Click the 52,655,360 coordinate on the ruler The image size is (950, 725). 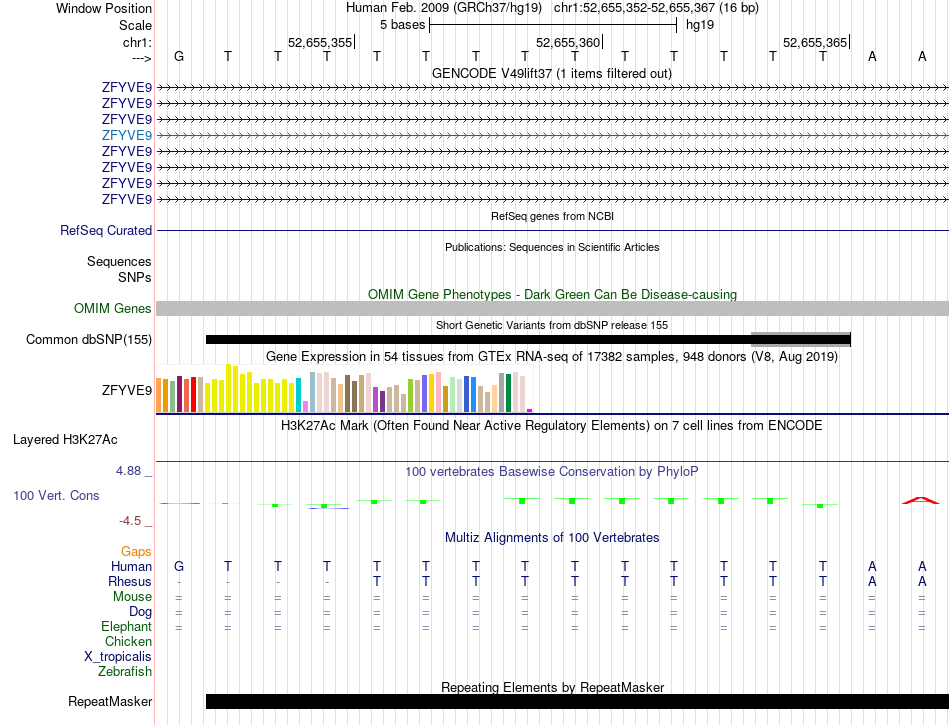pyautogui.click(x=568, y=43)
